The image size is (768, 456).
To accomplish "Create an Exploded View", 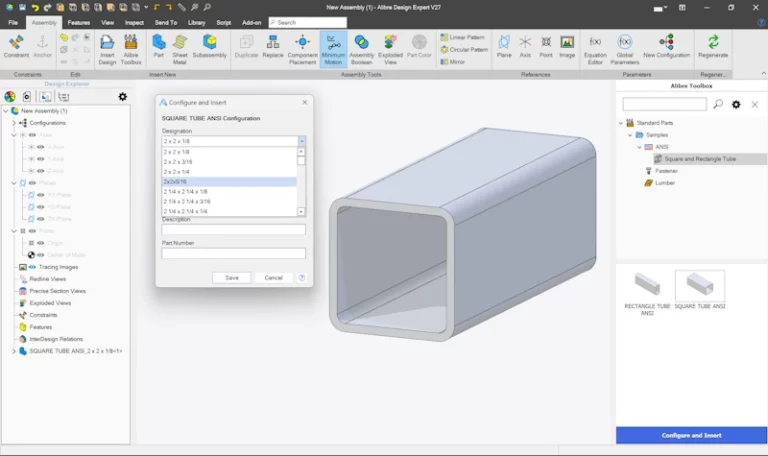I will pyautogui.click(x=390, y=49).
